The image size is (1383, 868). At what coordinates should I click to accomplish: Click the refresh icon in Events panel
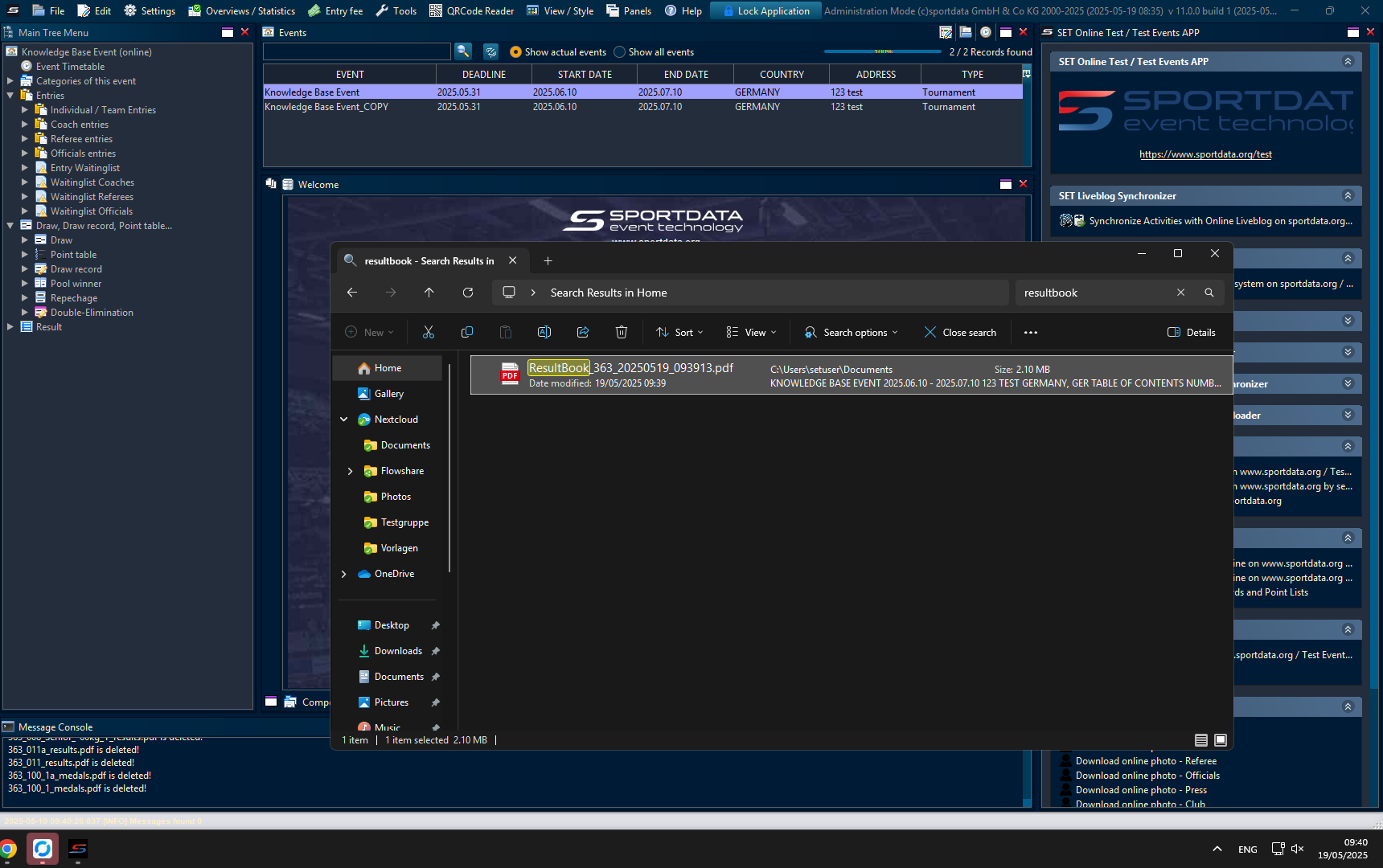click(x=490, y=51)
